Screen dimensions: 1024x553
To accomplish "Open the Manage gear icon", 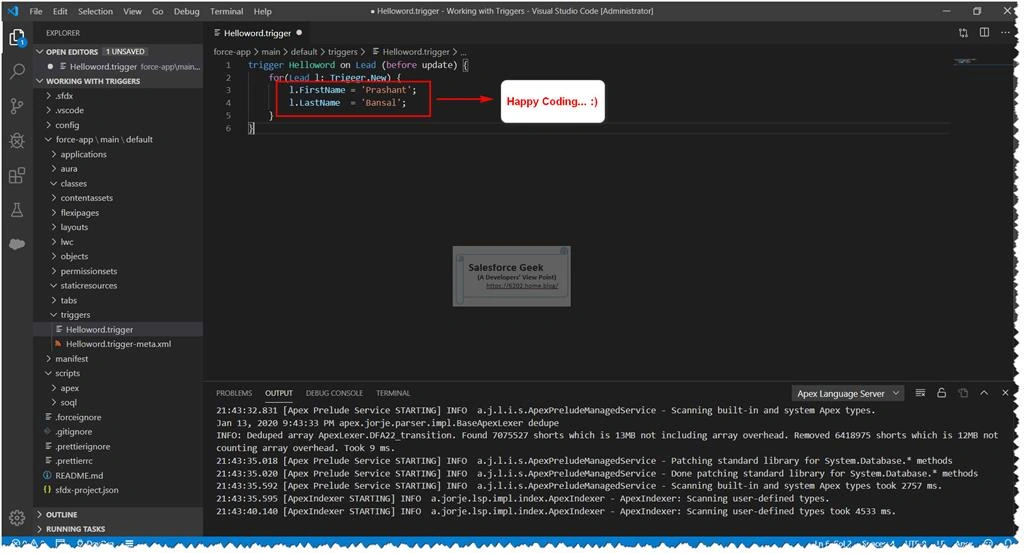I will coord(17,518).
